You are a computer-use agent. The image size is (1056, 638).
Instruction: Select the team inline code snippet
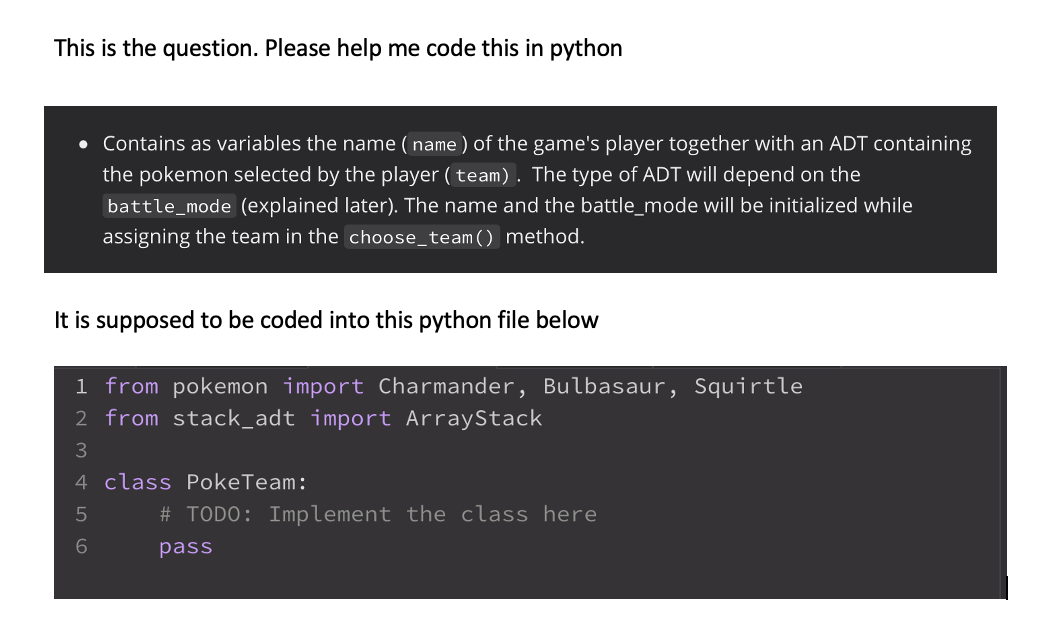click(480, 176)
